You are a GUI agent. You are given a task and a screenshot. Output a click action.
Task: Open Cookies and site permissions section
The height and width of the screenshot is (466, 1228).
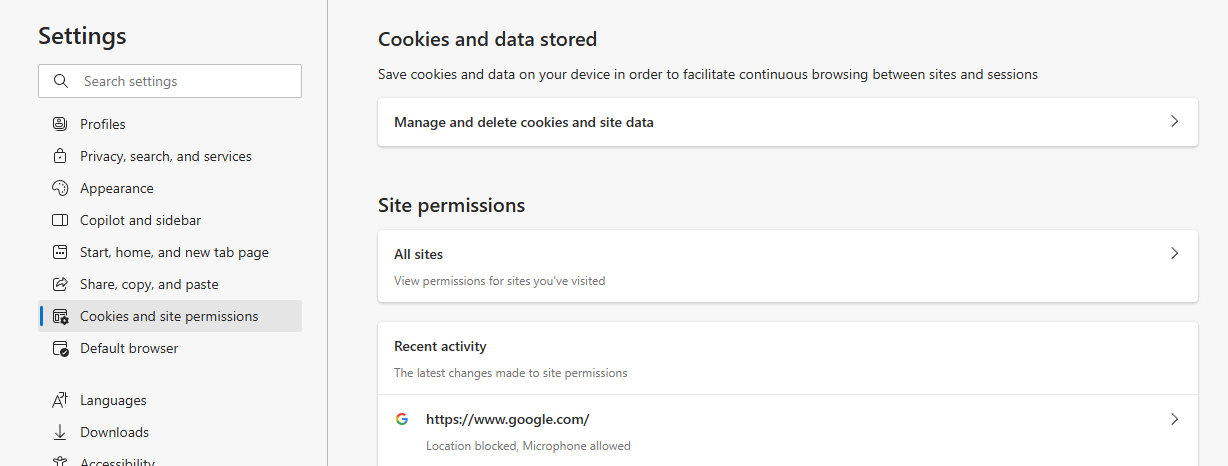169,316
